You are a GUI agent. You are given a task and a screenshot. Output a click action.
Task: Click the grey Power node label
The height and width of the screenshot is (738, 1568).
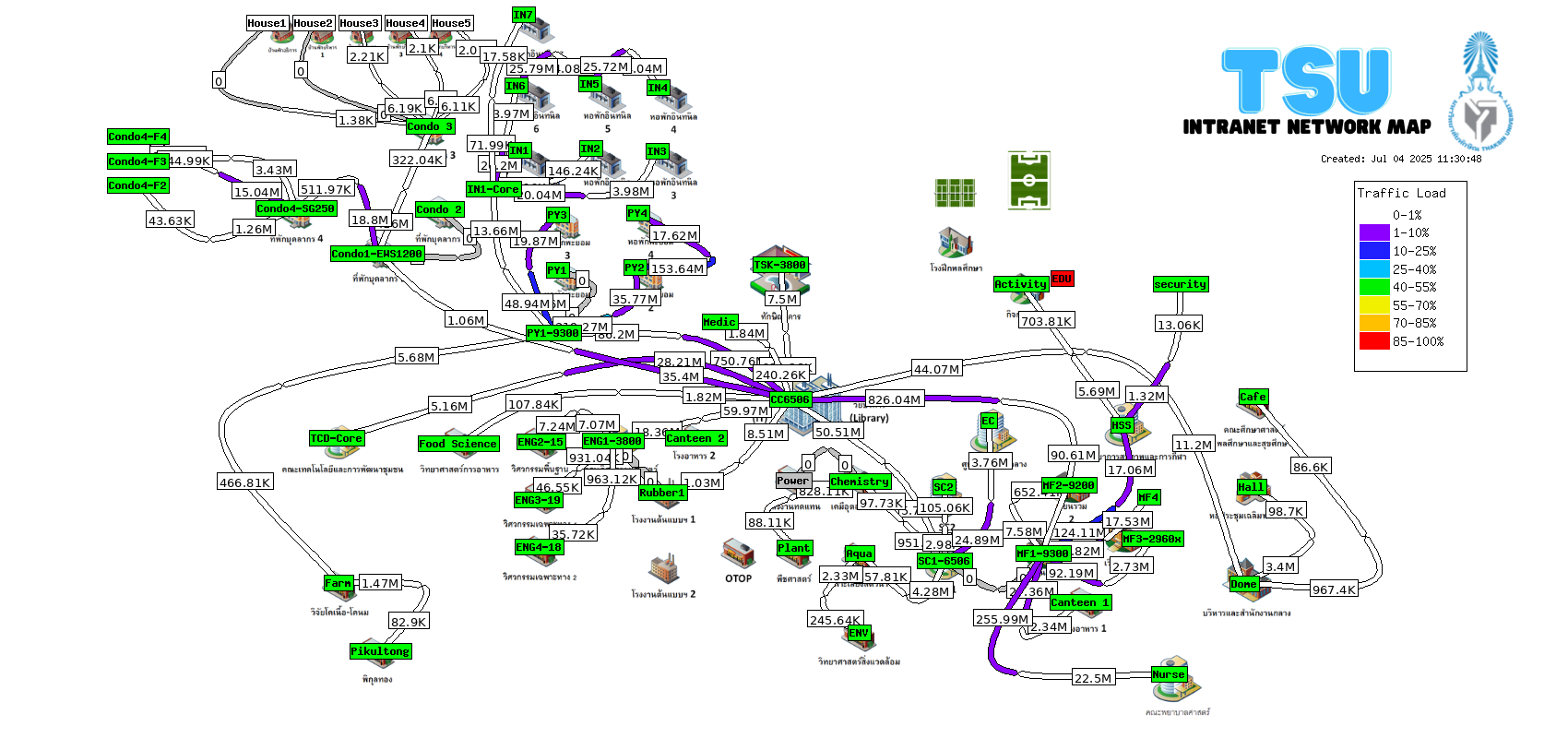coord(793,481)
